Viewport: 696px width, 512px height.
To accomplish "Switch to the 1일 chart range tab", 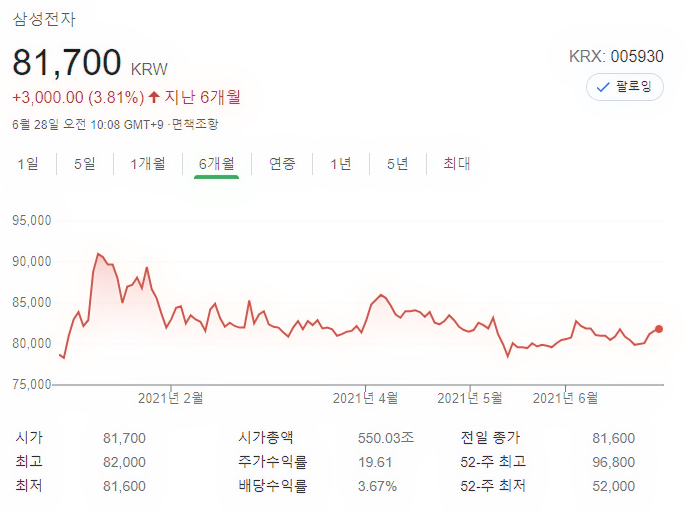I will tap(28, 164).
